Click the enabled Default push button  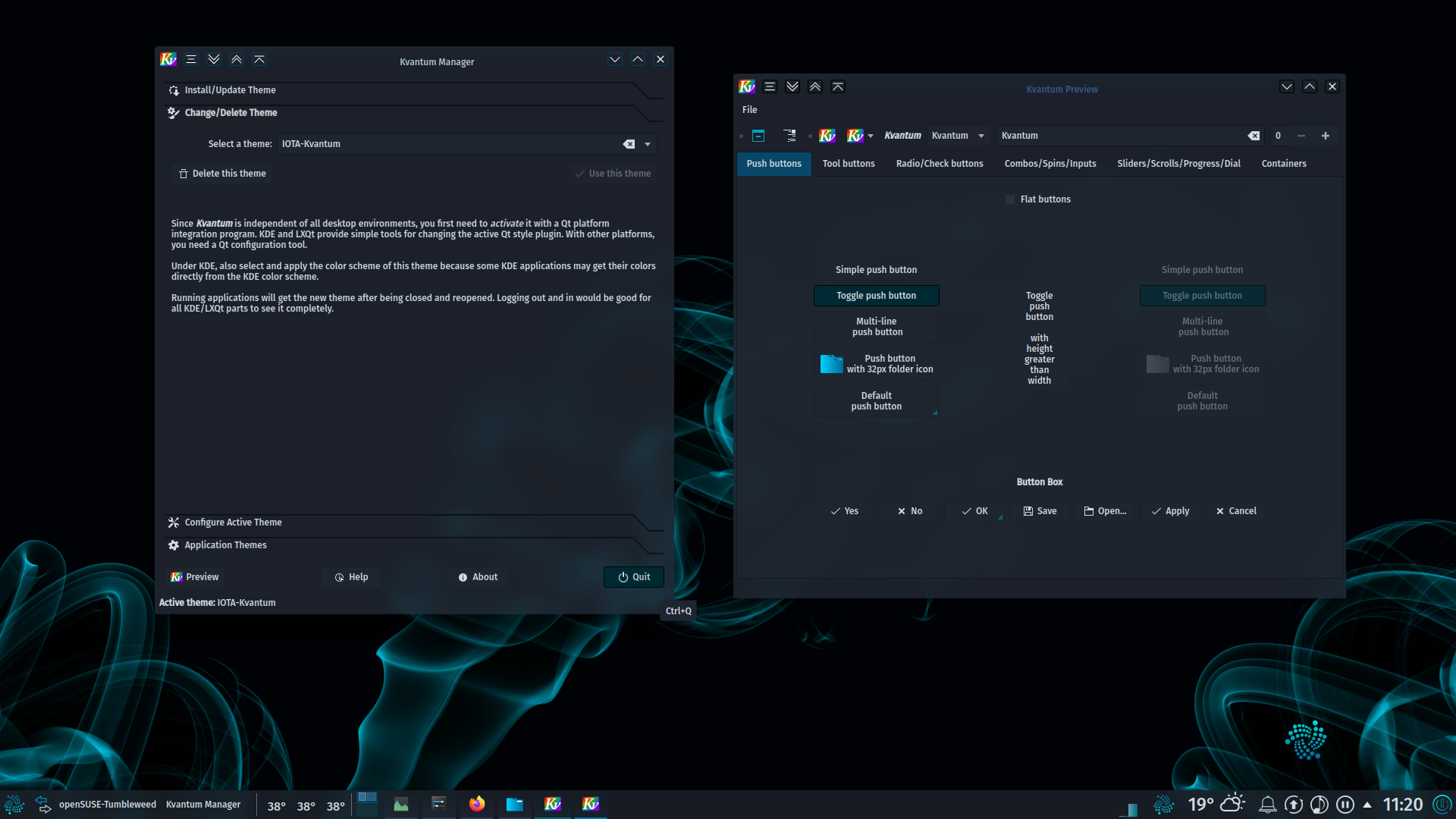(876, 401)
